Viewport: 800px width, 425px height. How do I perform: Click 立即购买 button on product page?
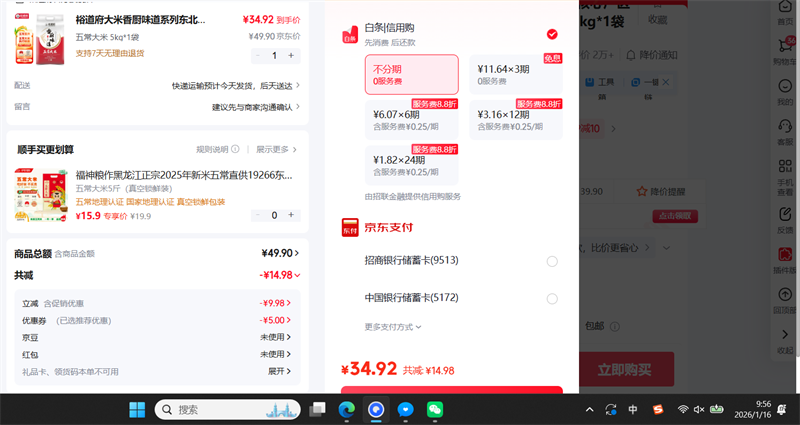(627, 369)
